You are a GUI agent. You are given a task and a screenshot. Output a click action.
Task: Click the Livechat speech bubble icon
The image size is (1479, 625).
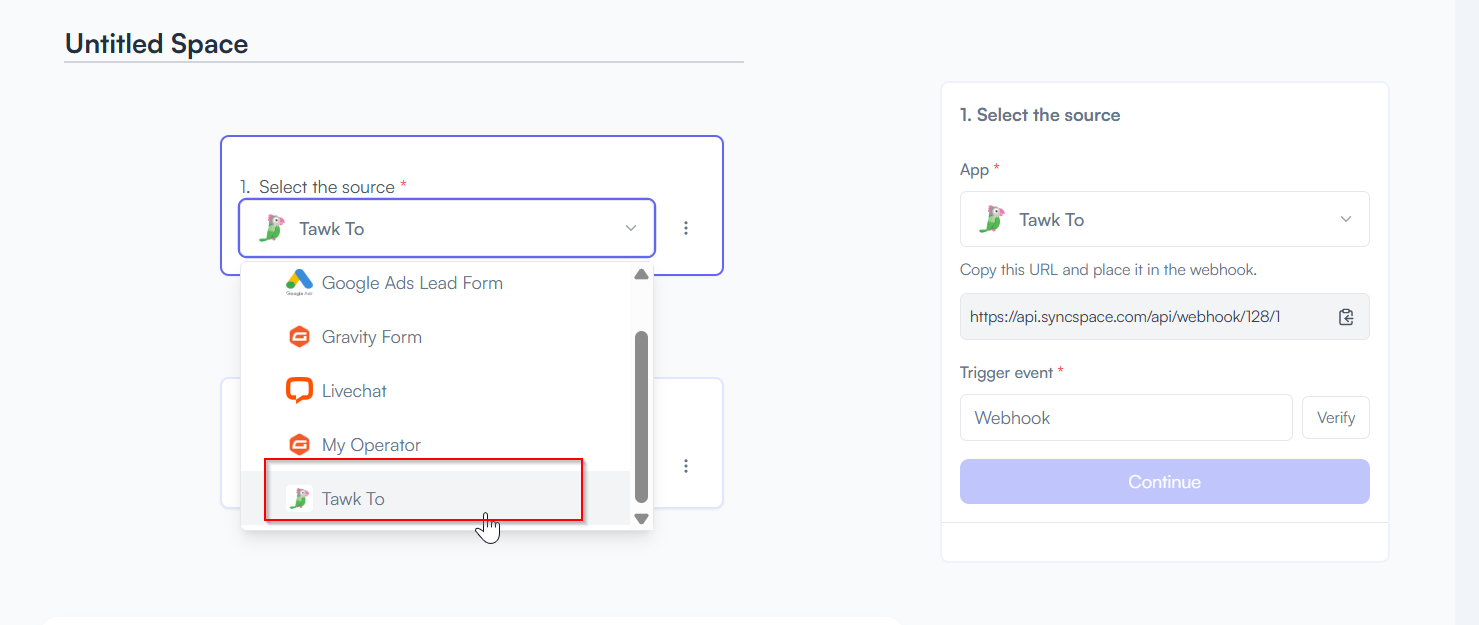click(x=299, y=391)
